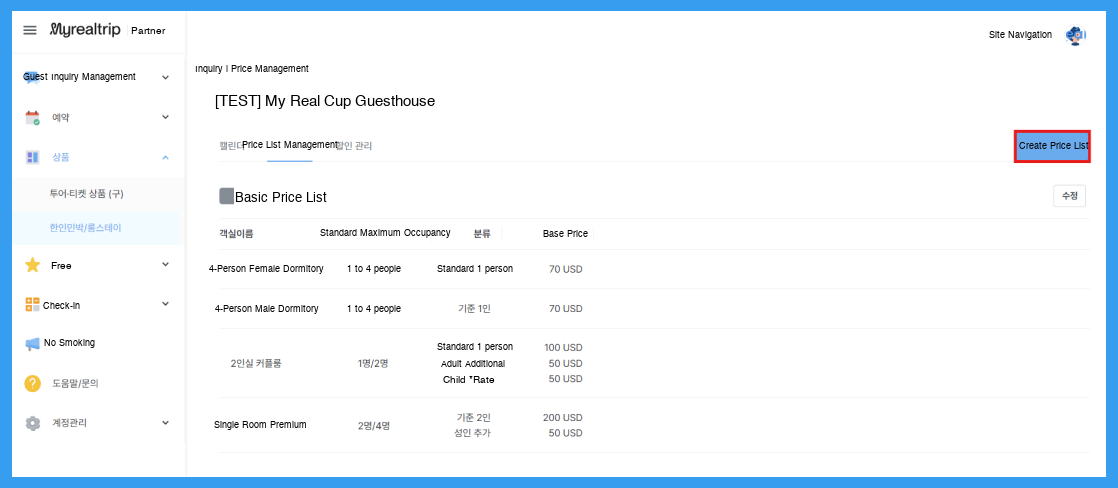Click the Free star icon

click(x=32, y=265)
